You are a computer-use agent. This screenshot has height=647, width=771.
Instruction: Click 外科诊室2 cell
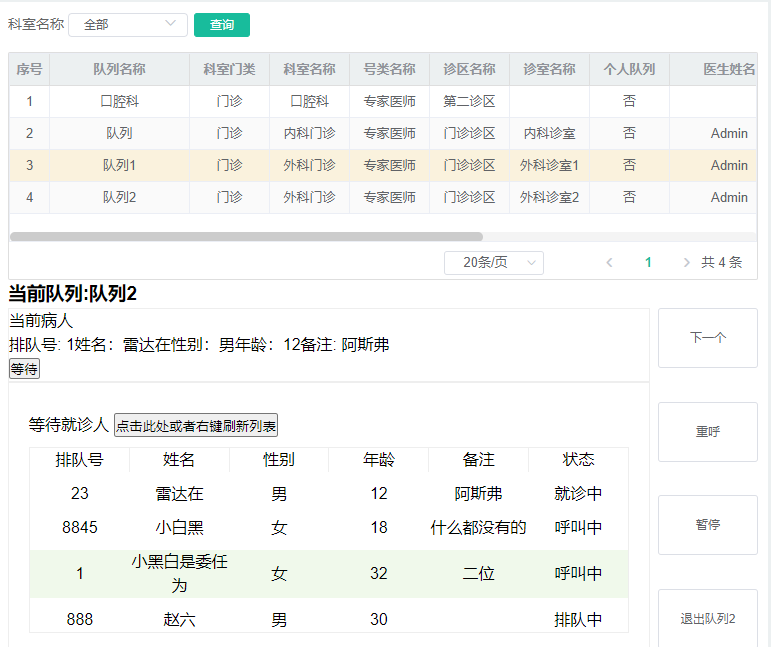[x=549, y=197]
